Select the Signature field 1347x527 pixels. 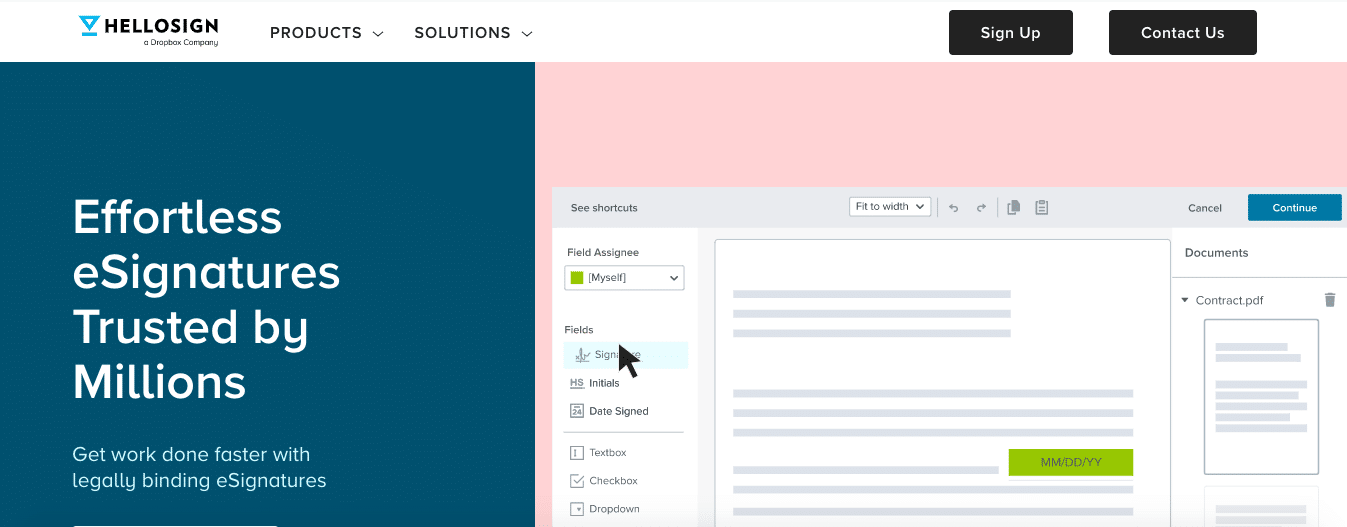626,355
